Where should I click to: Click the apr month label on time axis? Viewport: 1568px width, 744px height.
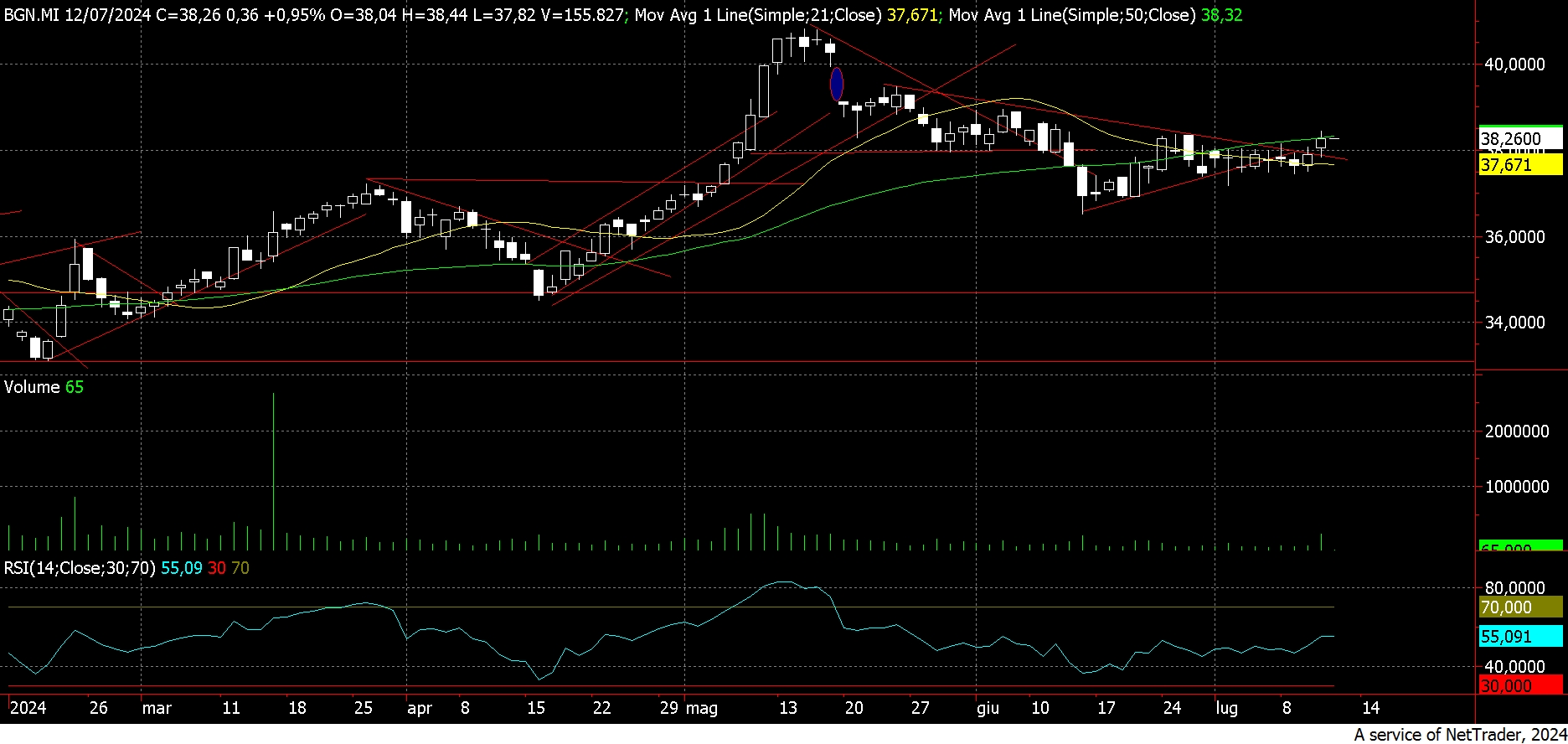[420, 709]
